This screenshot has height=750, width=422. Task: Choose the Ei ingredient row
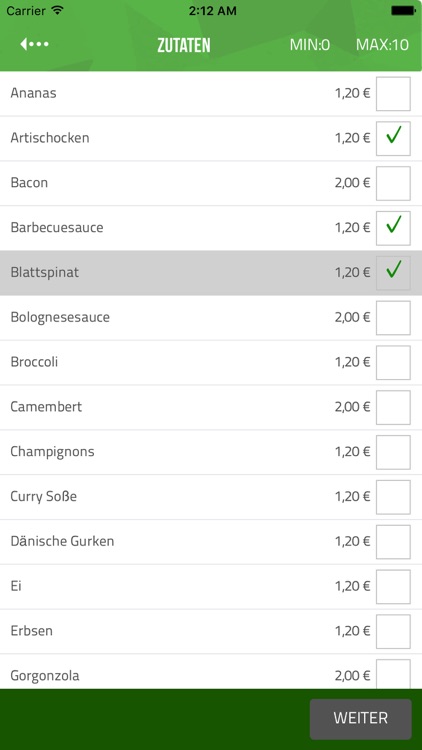point(211,587)
